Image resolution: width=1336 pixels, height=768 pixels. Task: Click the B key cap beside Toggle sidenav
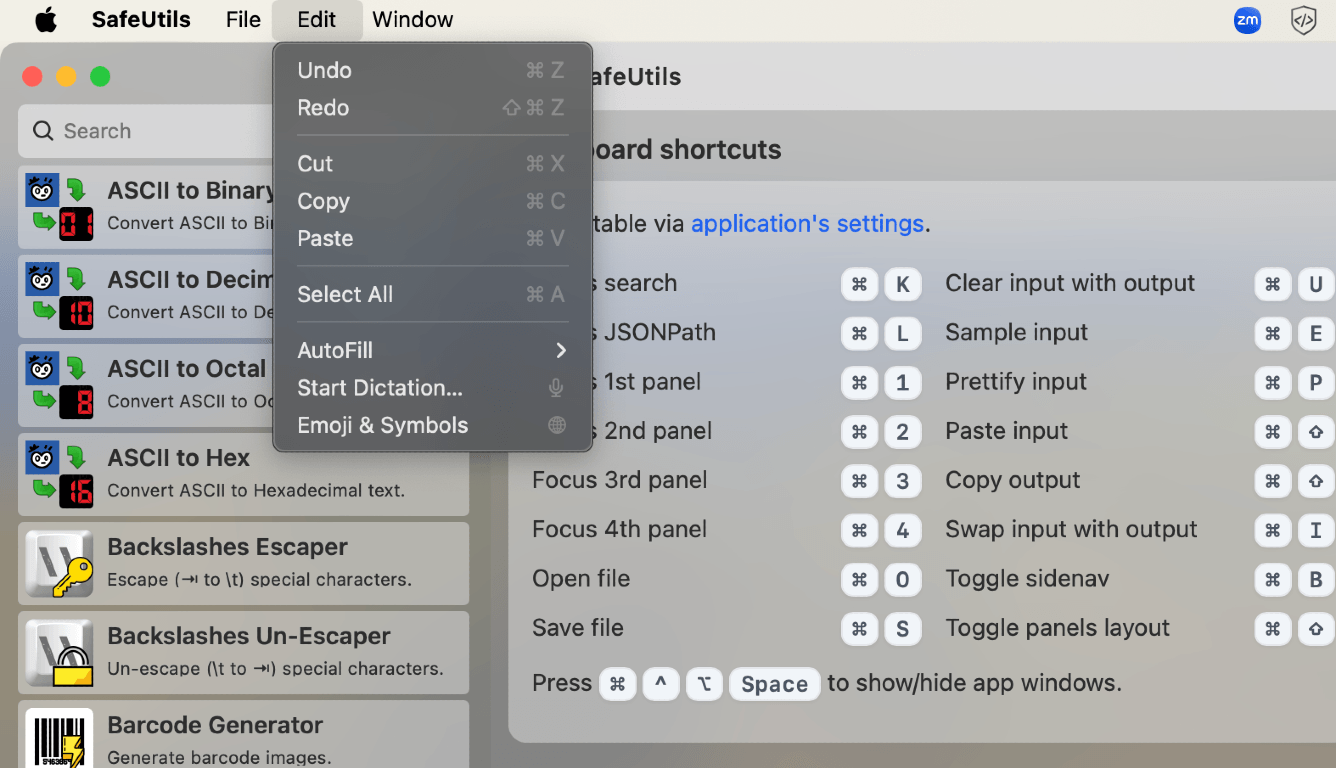pos(1316,579)
